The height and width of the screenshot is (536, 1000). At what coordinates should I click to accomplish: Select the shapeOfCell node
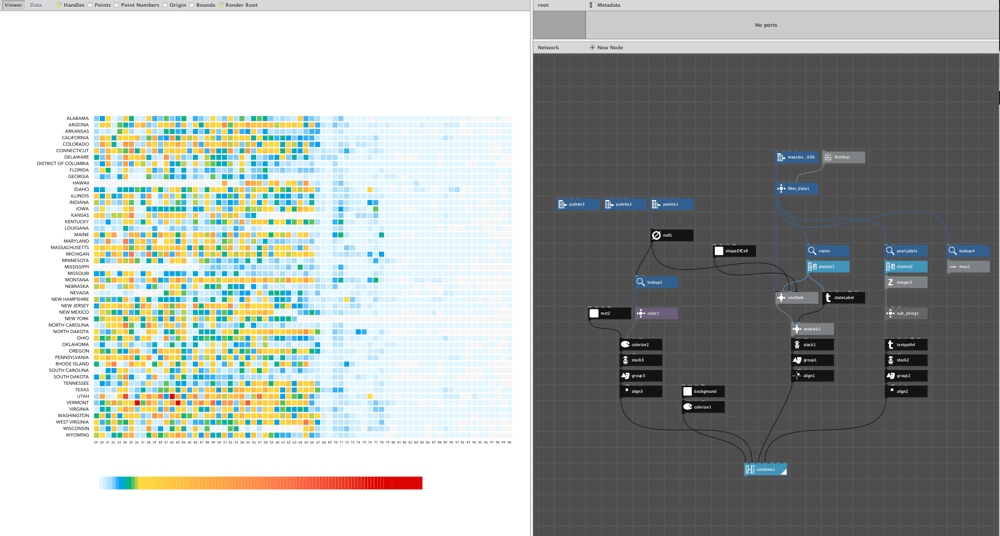click(735, 251)
